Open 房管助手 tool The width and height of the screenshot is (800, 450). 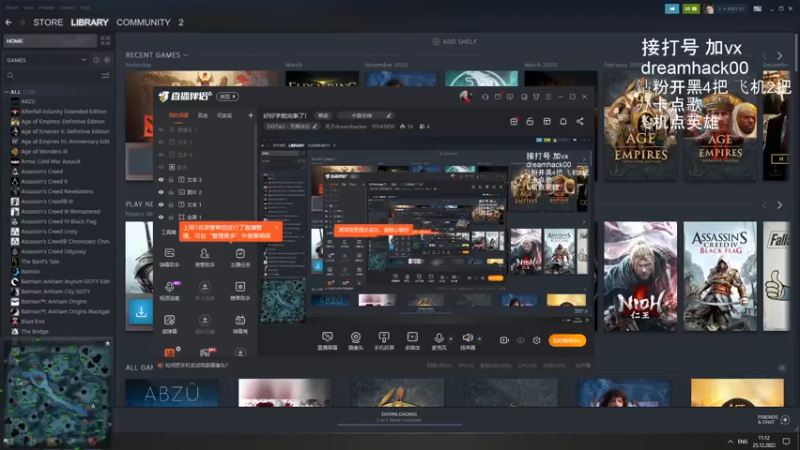point(205,257)
